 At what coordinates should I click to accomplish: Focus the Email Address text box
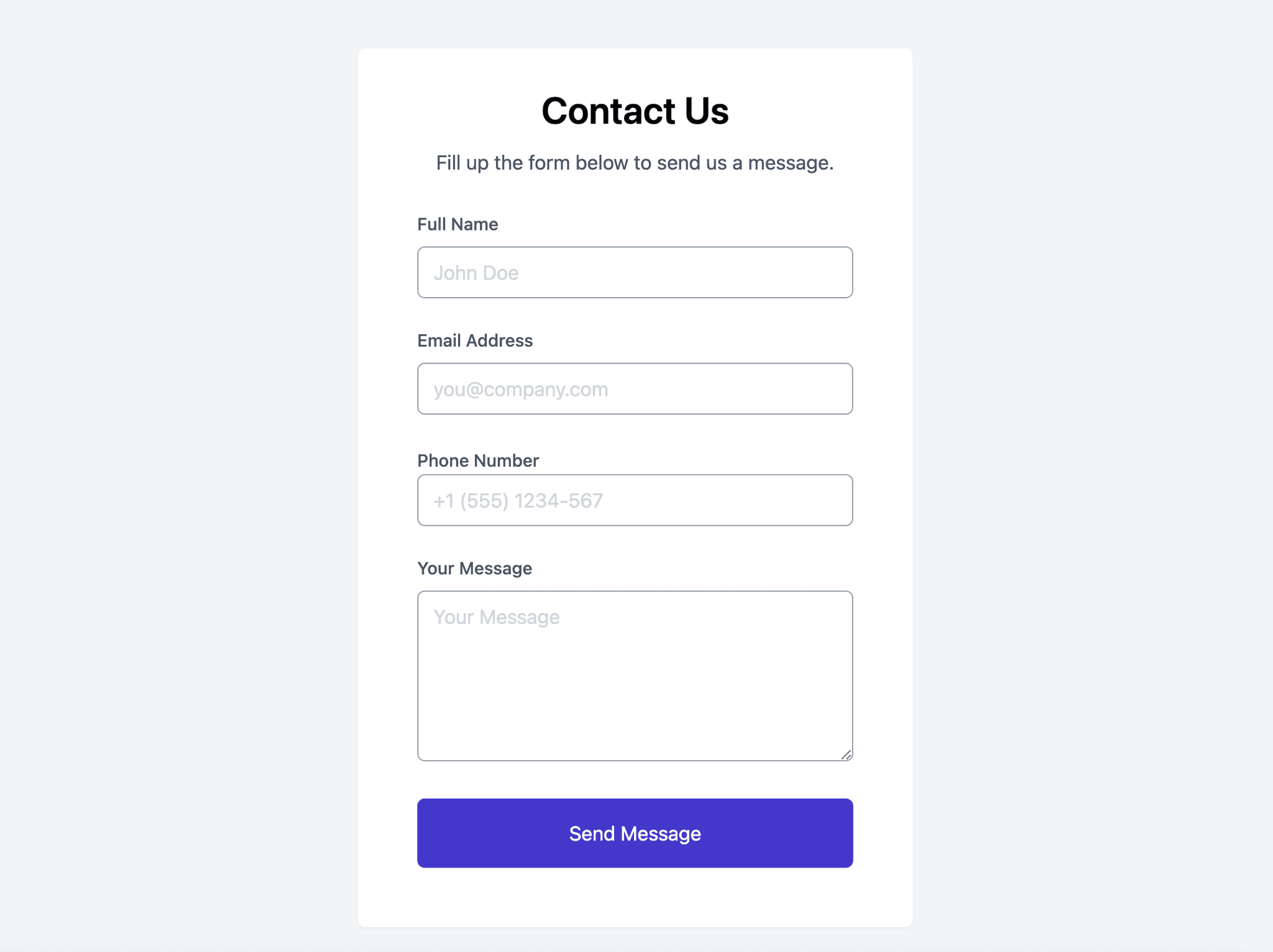click(634, 388)
